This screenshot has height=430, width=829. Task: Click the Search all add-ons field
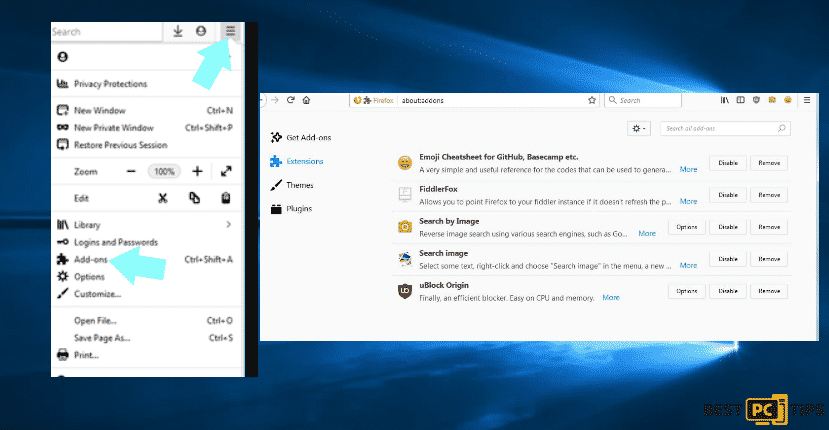pos(725,129)
